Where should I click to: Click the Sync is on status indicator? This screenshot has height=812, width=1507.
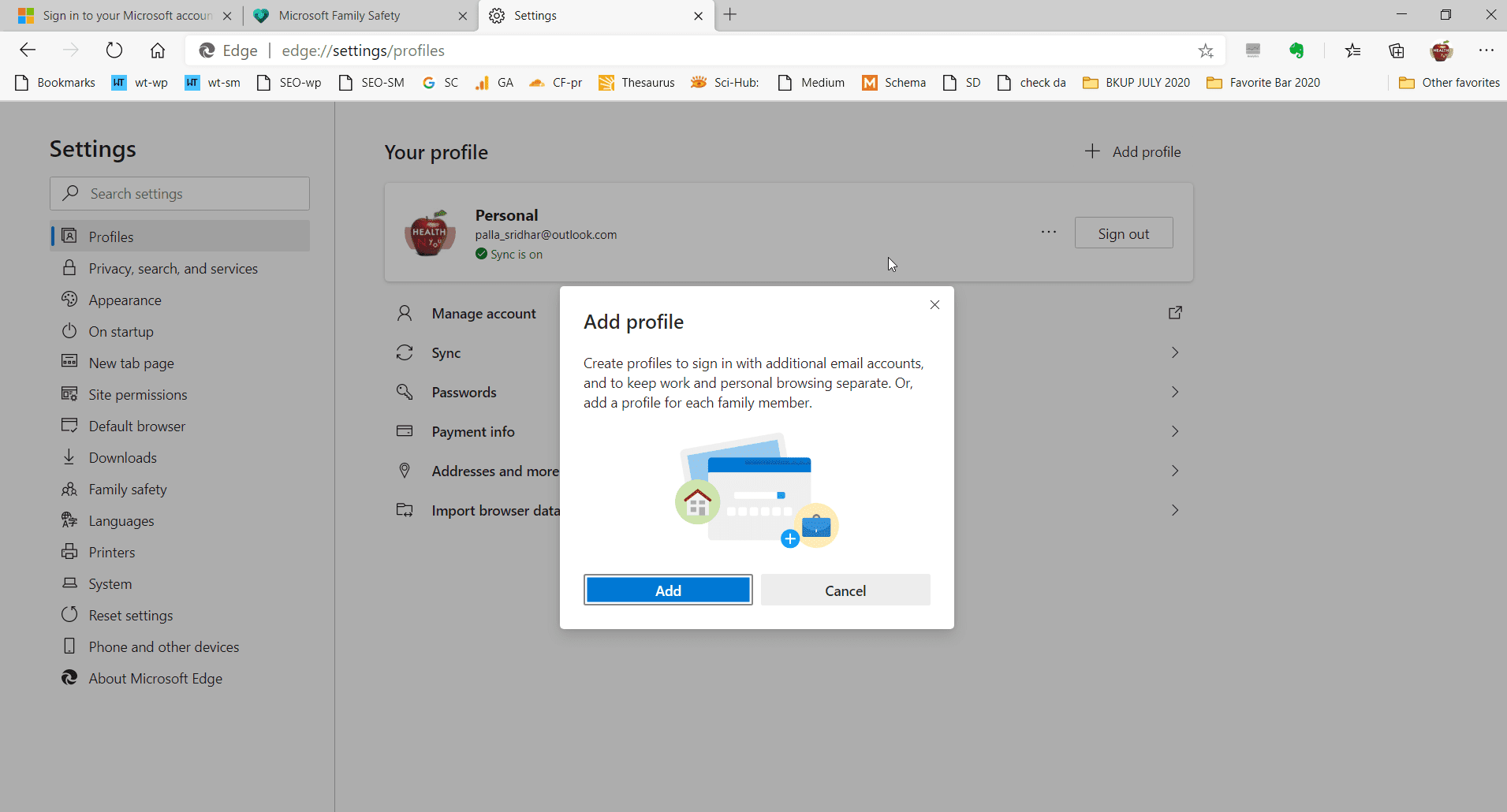509,254
